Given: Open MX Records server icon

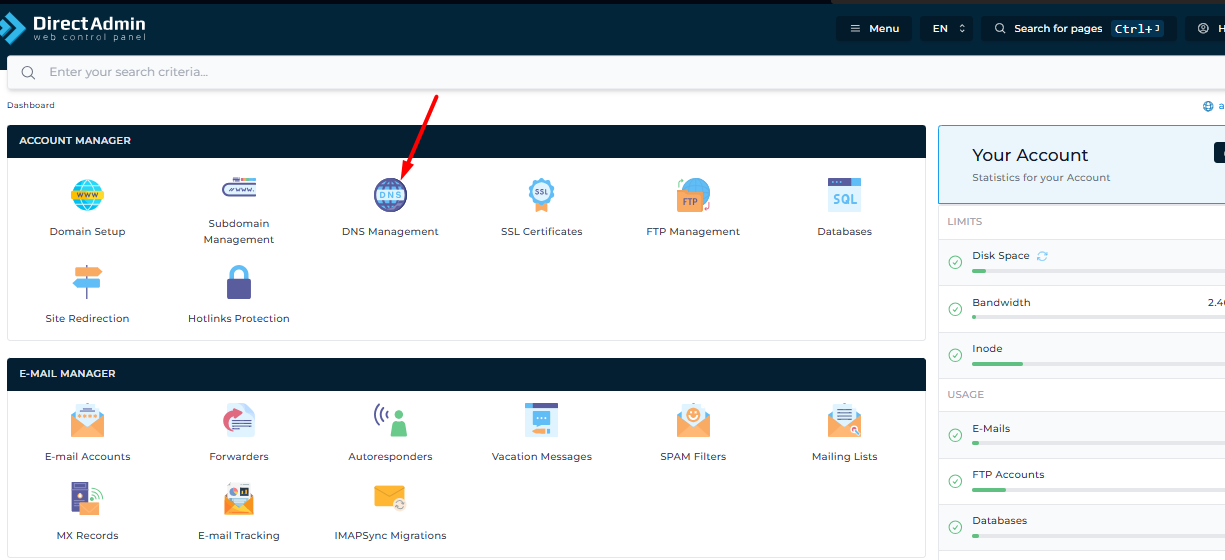Looking at the screenshot, I should coord(87,498).
